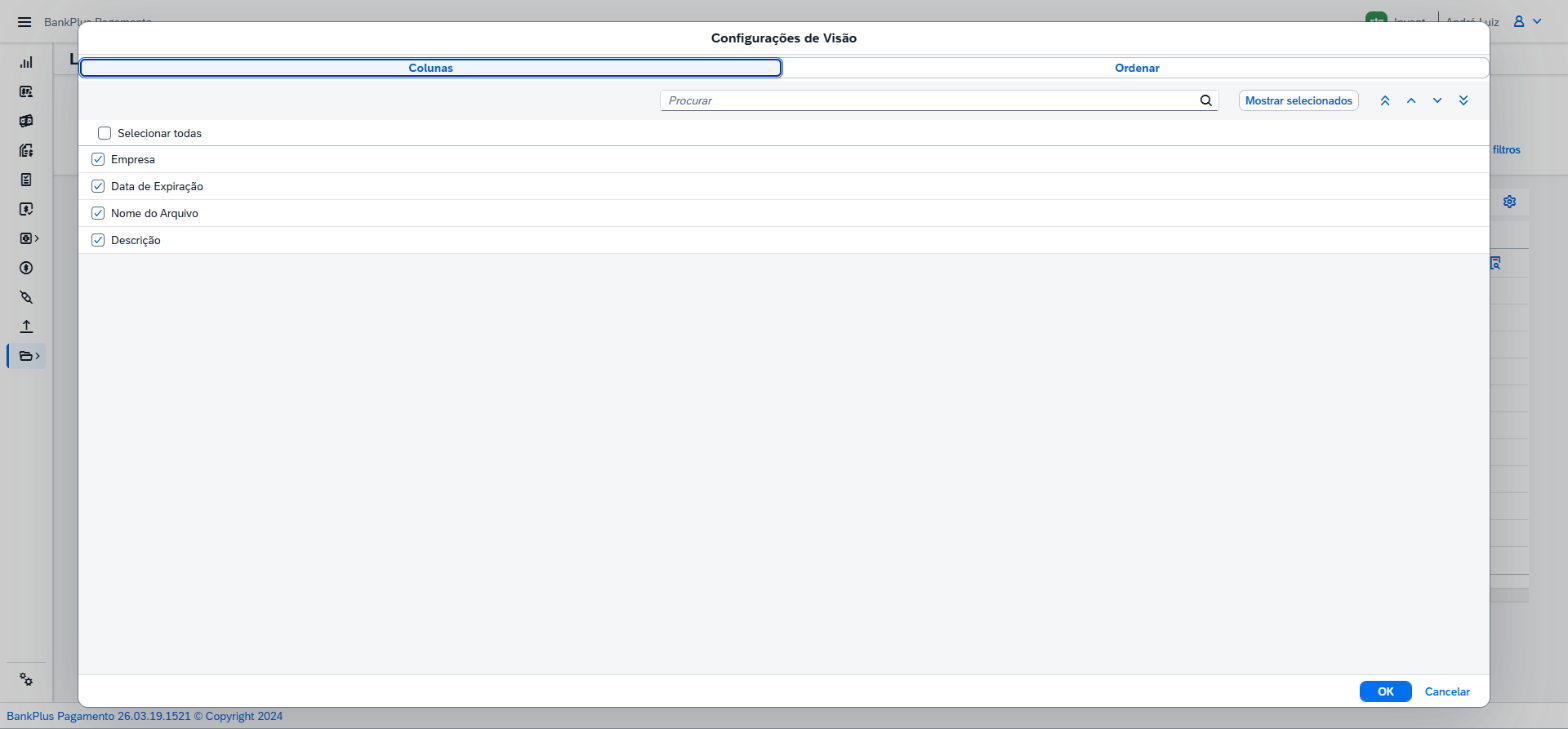Expand the folder item in the sidebar

click(30, 356)
